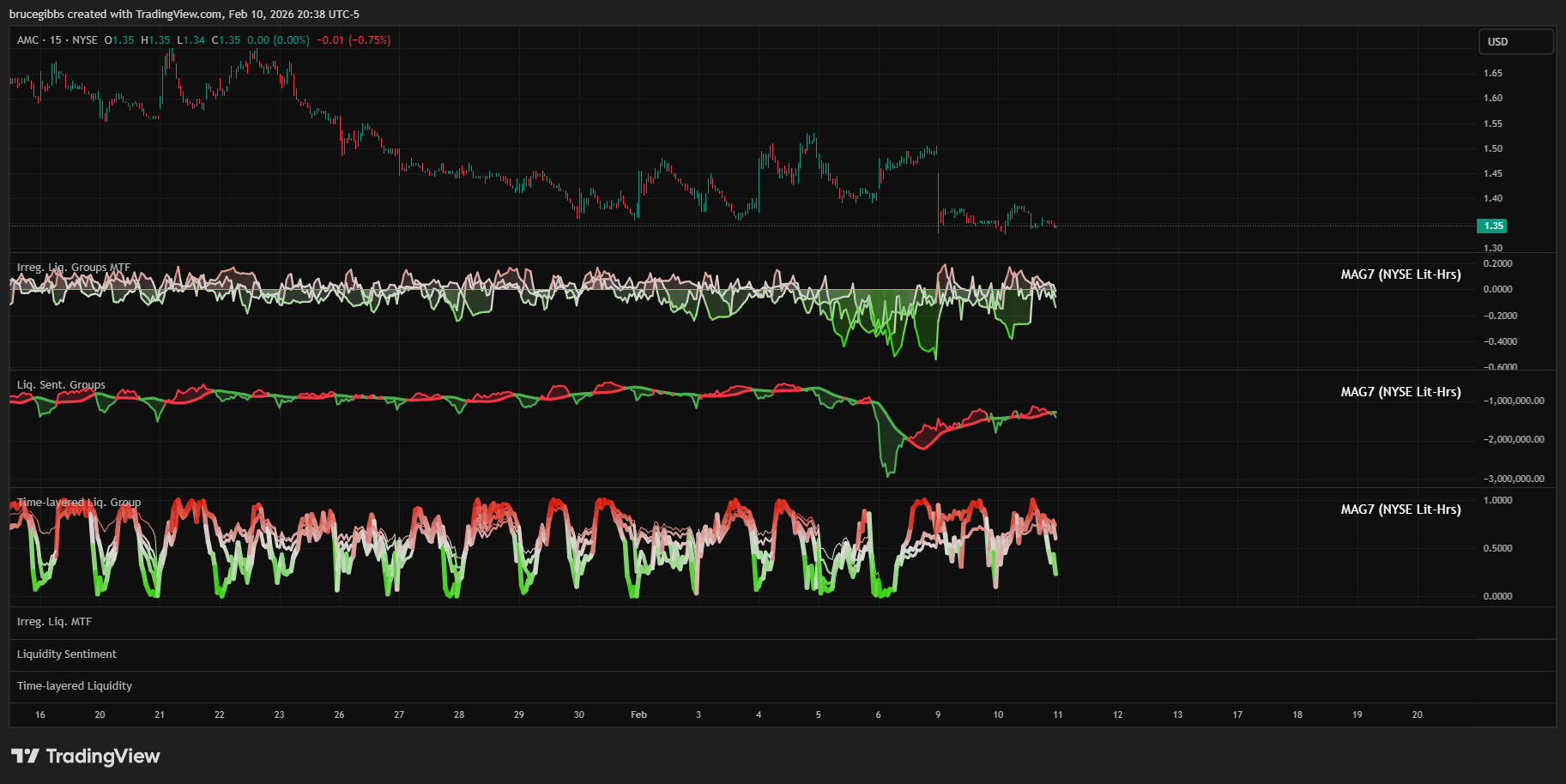Expand the collapsed Liquidity Sentiment pane
The width and height of the screenshot is (1566, 784).
(x=67, y=654)
